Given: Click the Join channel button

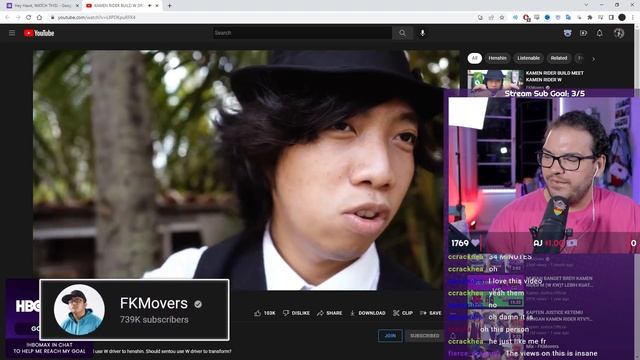Looking at the screenshot, I should [390, 336].
